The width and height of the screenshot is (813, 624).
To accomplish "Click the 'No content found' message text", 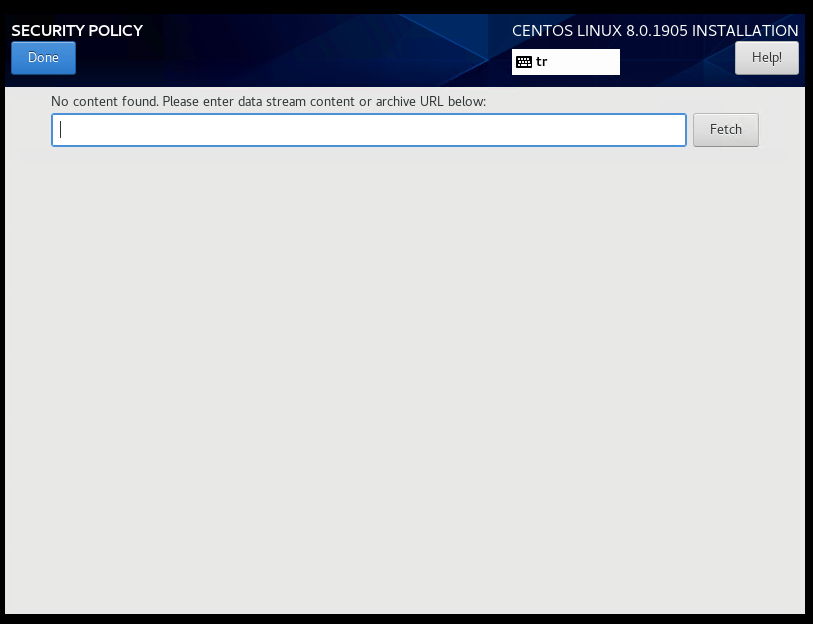I will coord(269,101).
